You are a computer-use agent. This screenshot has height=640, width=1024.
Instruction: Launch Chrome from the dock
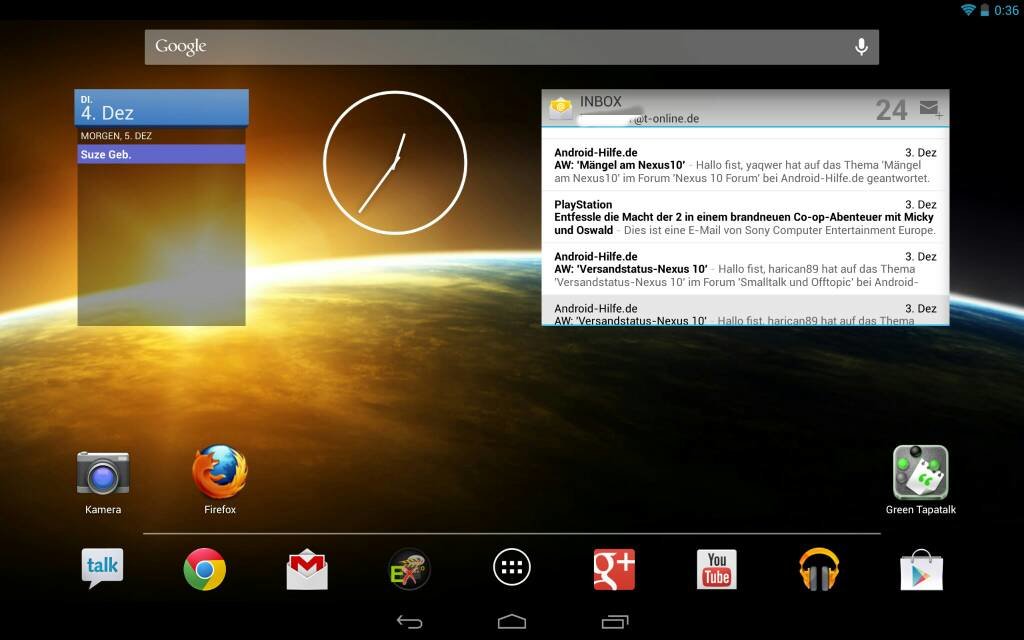(x=204, y=569)
